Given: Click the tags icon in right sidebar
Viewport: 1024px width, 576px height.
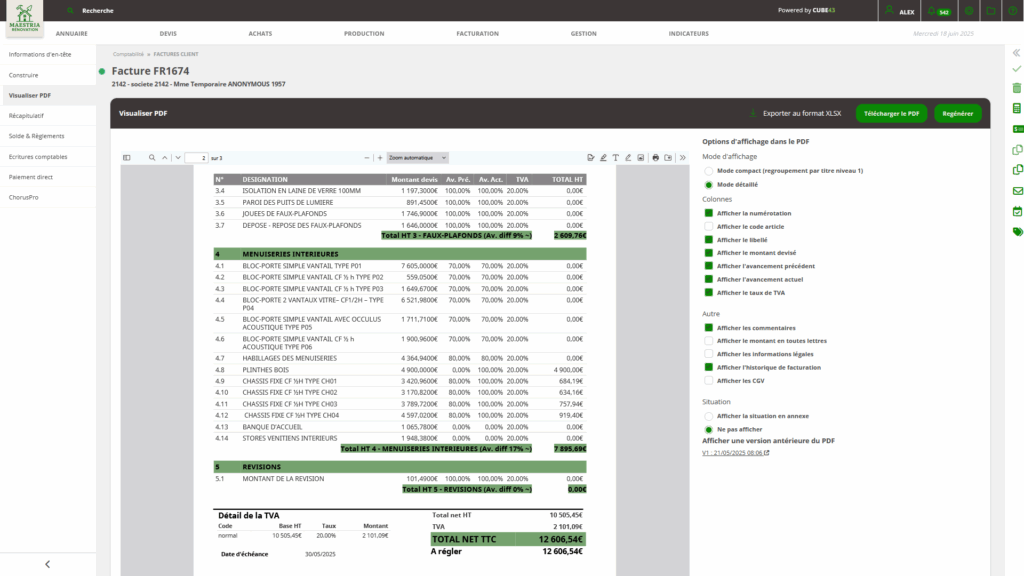Looking at the screenshot, I should coord(1017,232).
